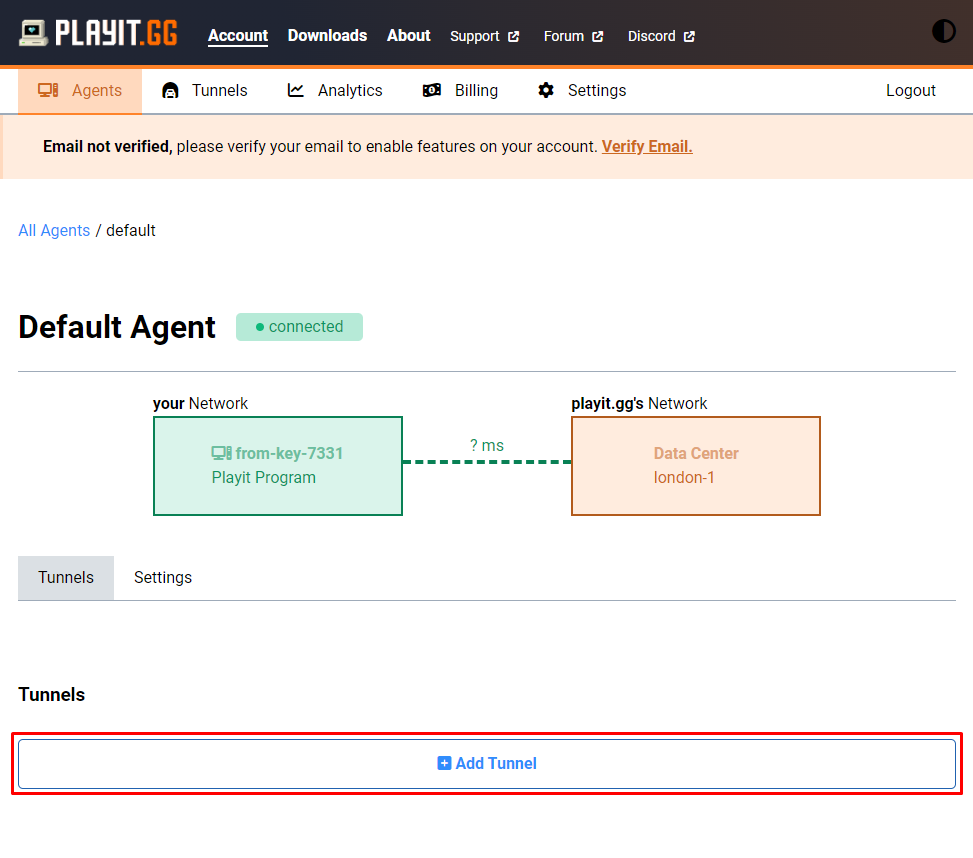This screenshot has width=973, height=858.
Task: Click the Playit.gg logo icon
Action: tap(33, 33)
